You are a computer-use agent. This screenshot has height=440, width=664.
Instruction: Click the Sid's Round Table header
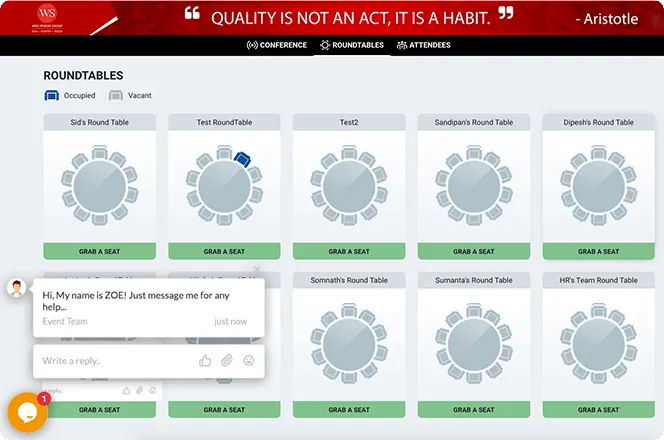point(100,122)
